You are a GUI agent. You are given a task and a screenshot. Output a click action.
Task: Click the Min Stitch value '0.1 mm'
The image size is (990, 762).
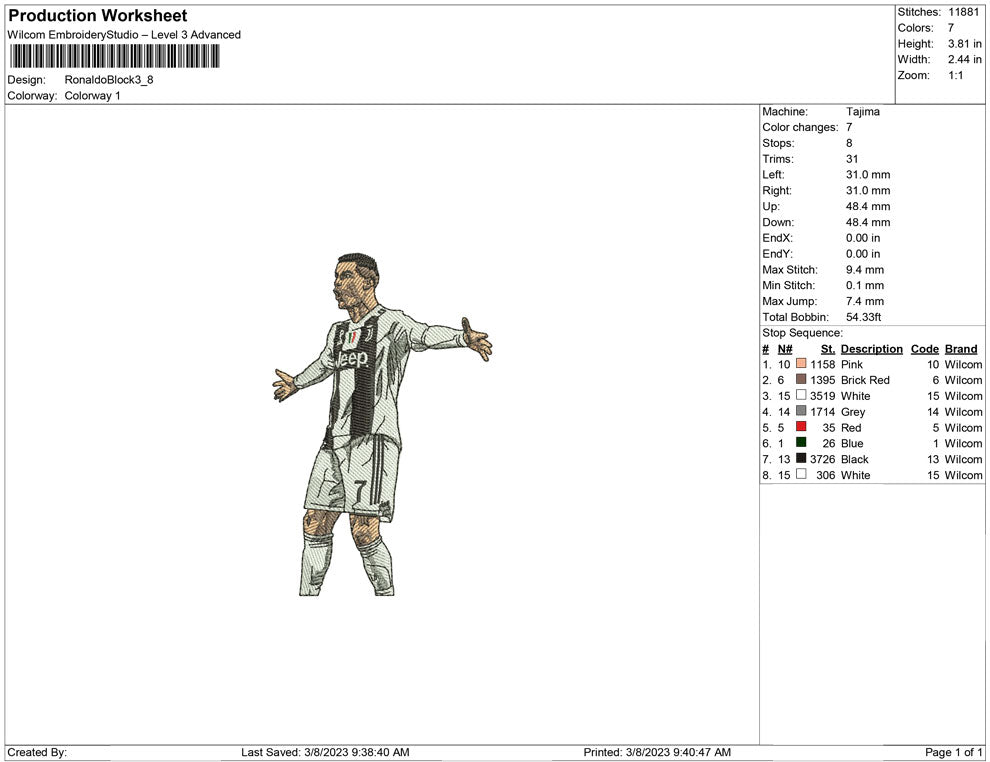(x=865, y=285)
